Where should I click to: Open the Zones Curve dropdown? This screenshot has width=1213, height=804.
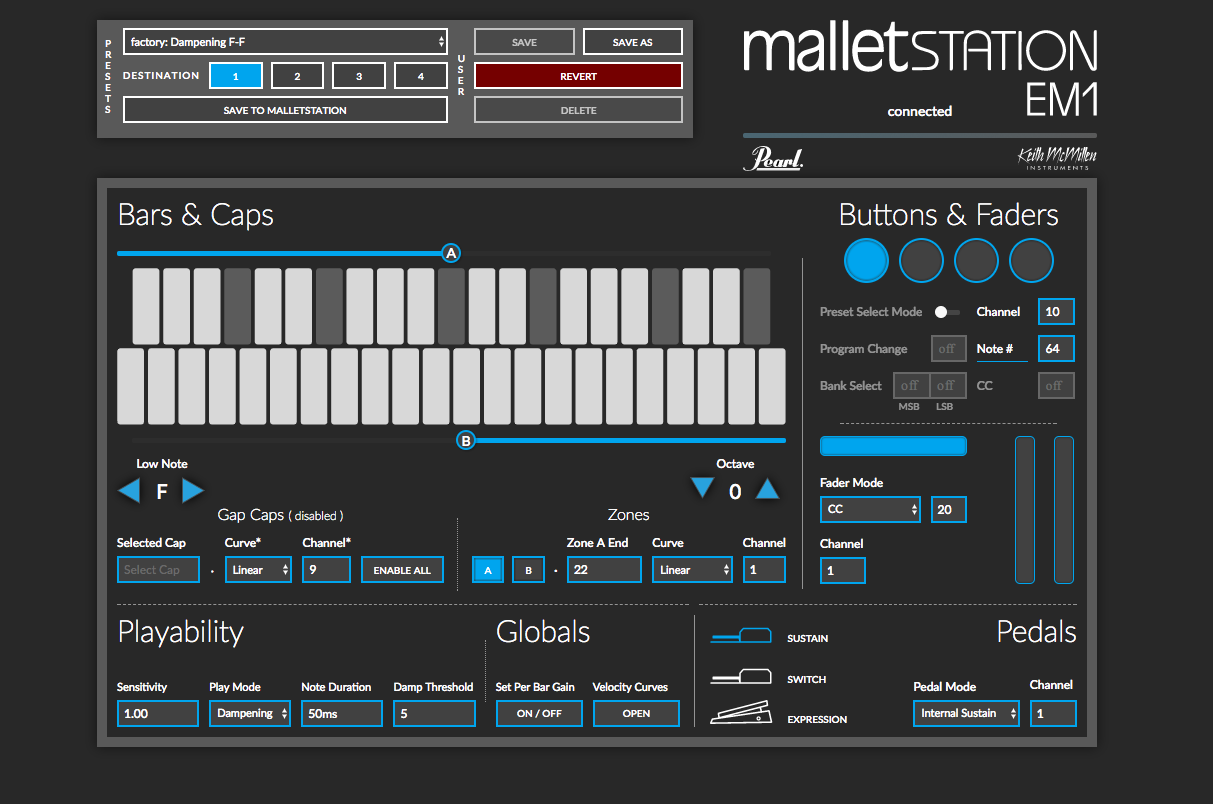point(693,570)
